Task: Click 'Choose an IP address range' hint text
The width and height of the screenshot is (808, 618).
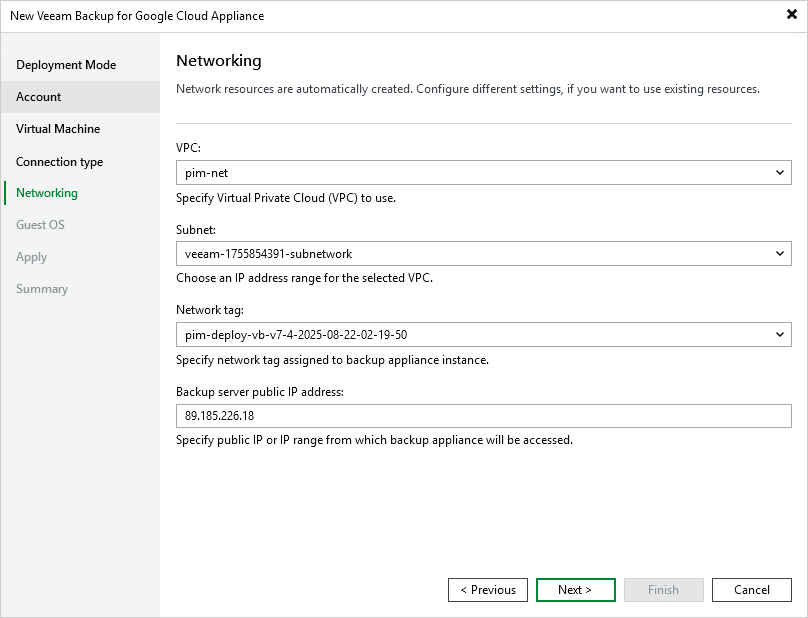Action: tap(305, 278)
